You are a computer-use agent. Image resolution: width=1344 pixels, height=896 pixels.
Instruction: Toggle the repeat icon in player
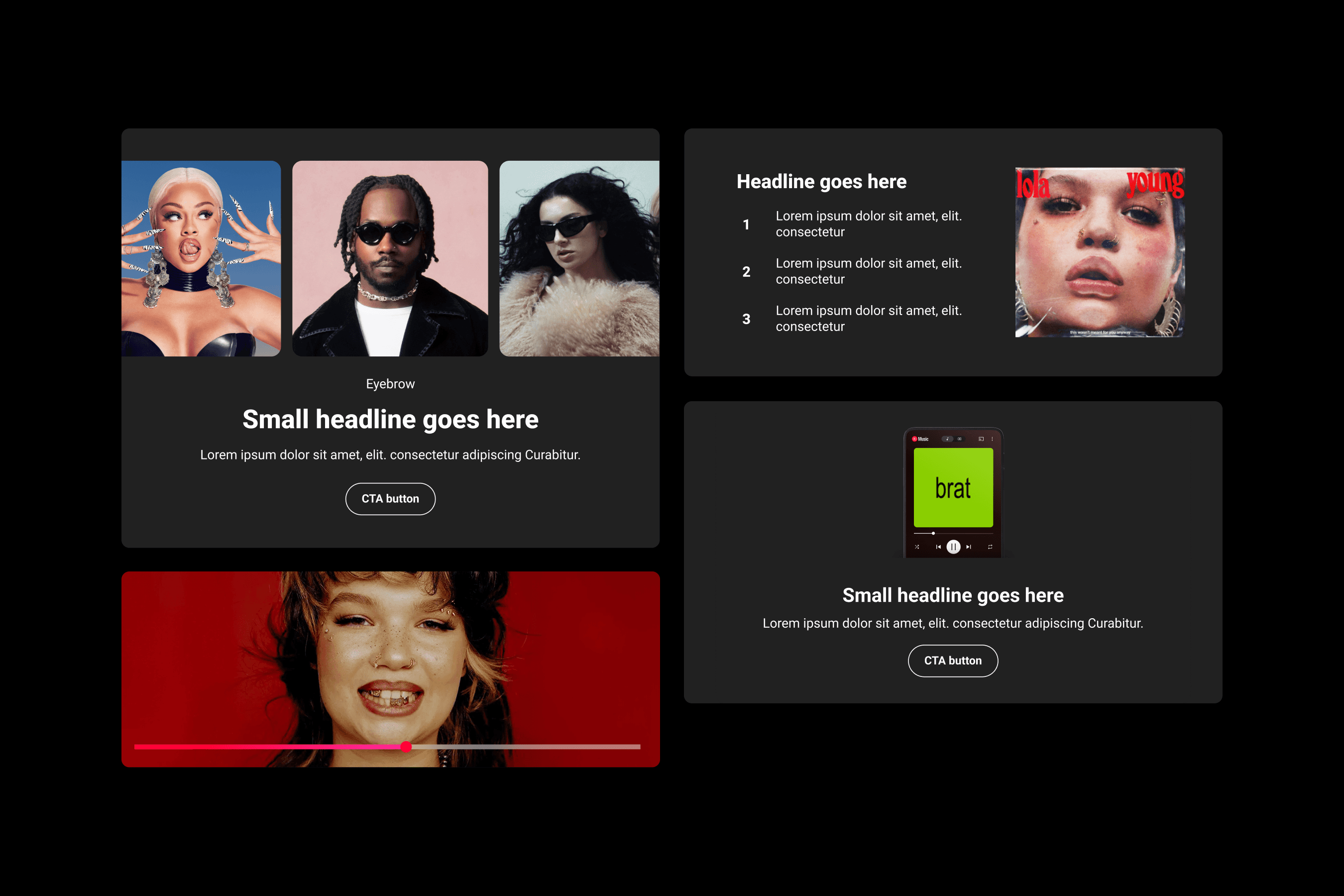(990, 547)
